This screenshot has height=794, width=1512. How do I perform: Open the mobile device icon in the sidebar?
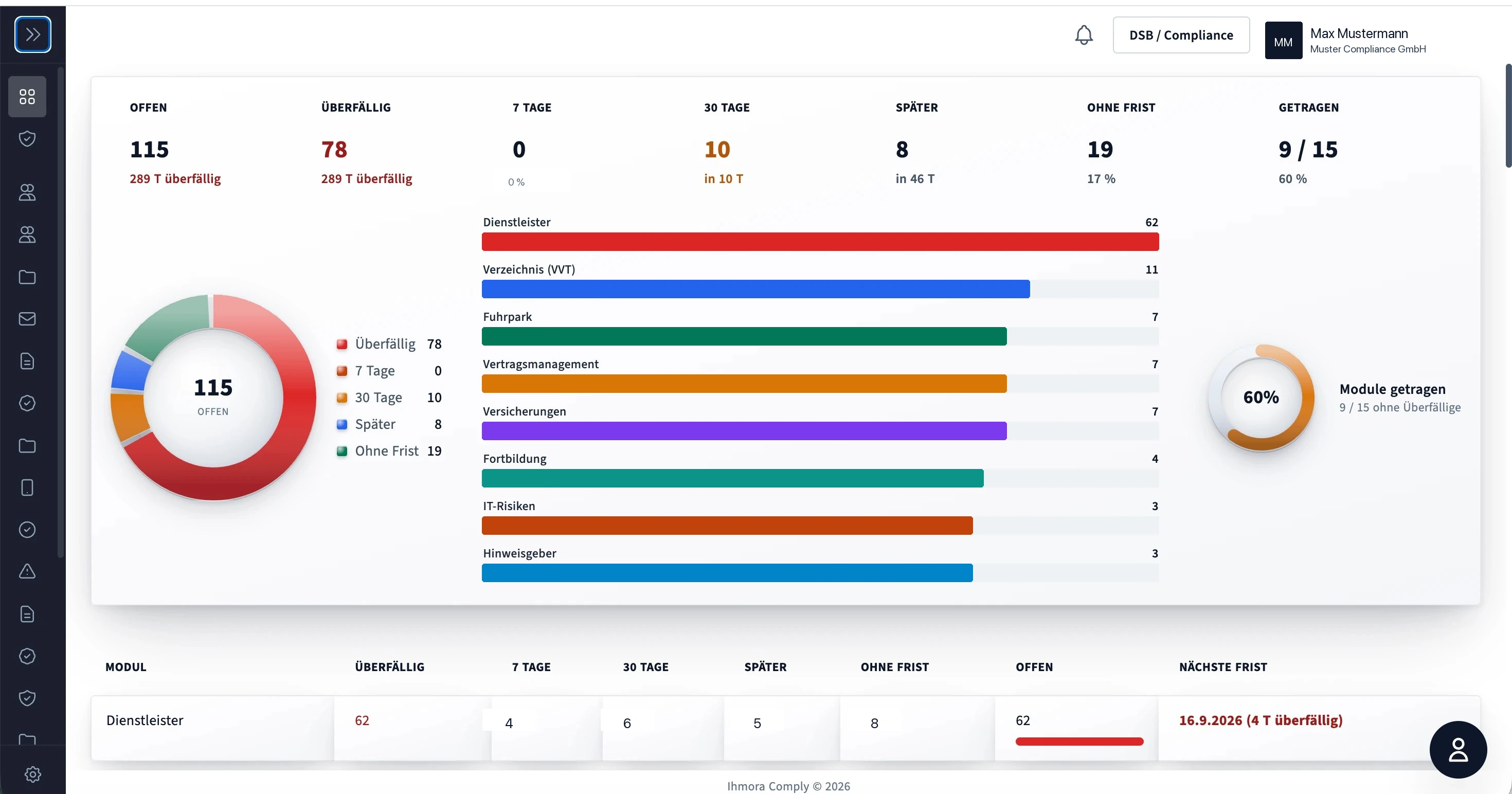click(27, 488)
